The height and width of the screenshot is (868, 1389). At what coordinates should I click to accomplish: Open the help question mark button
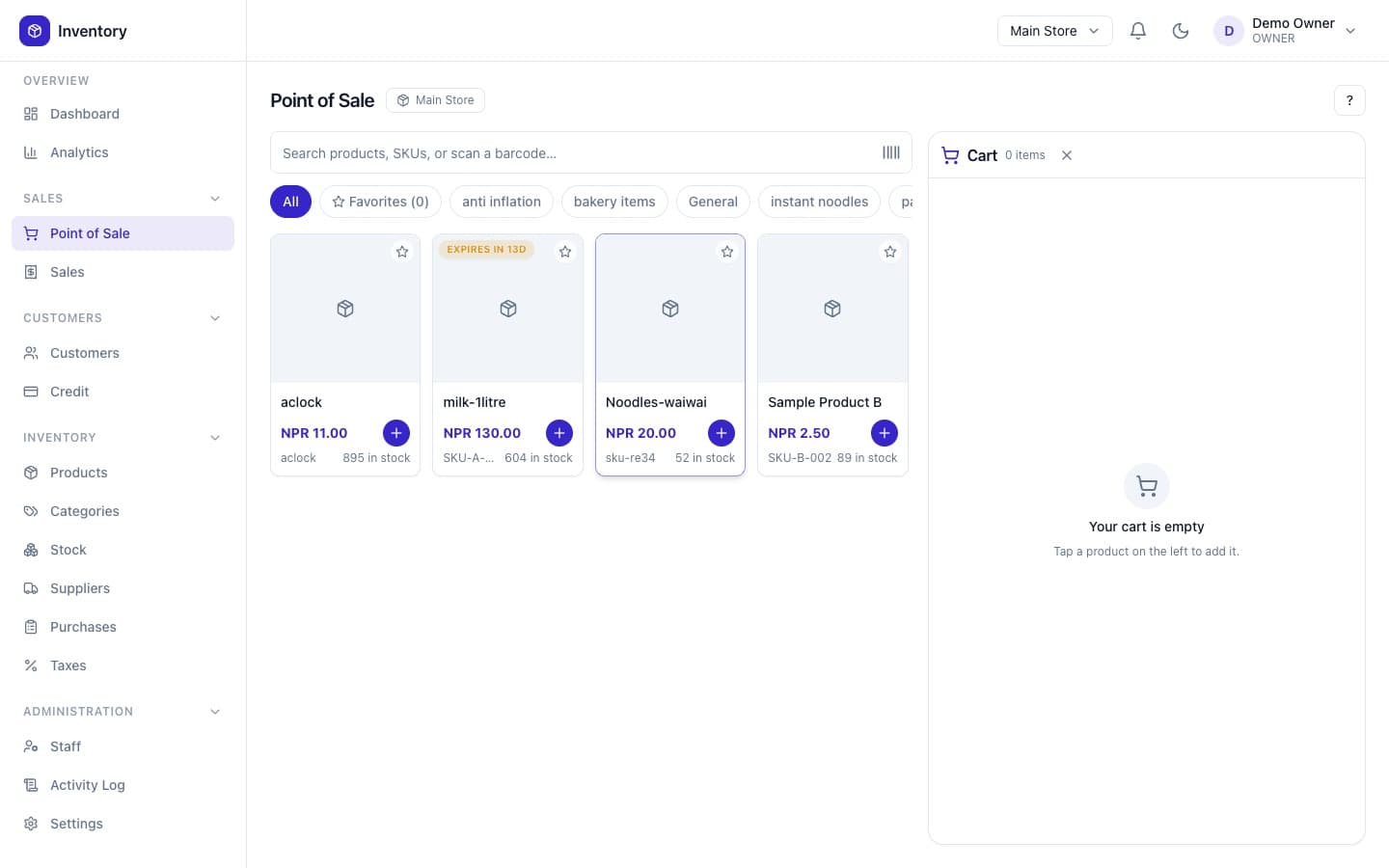tap(1349, 100)
